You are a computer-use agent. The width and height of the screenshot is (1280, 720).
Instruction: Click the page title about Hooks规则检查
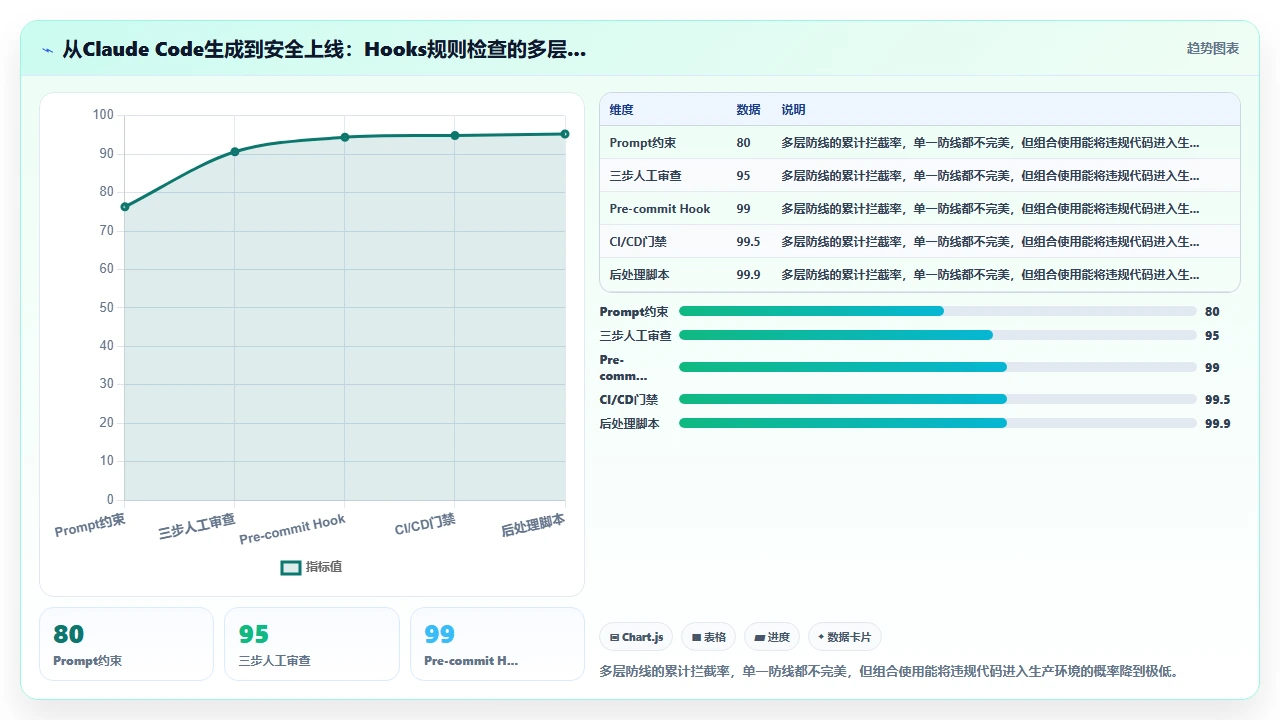click(x=324, y=49)
